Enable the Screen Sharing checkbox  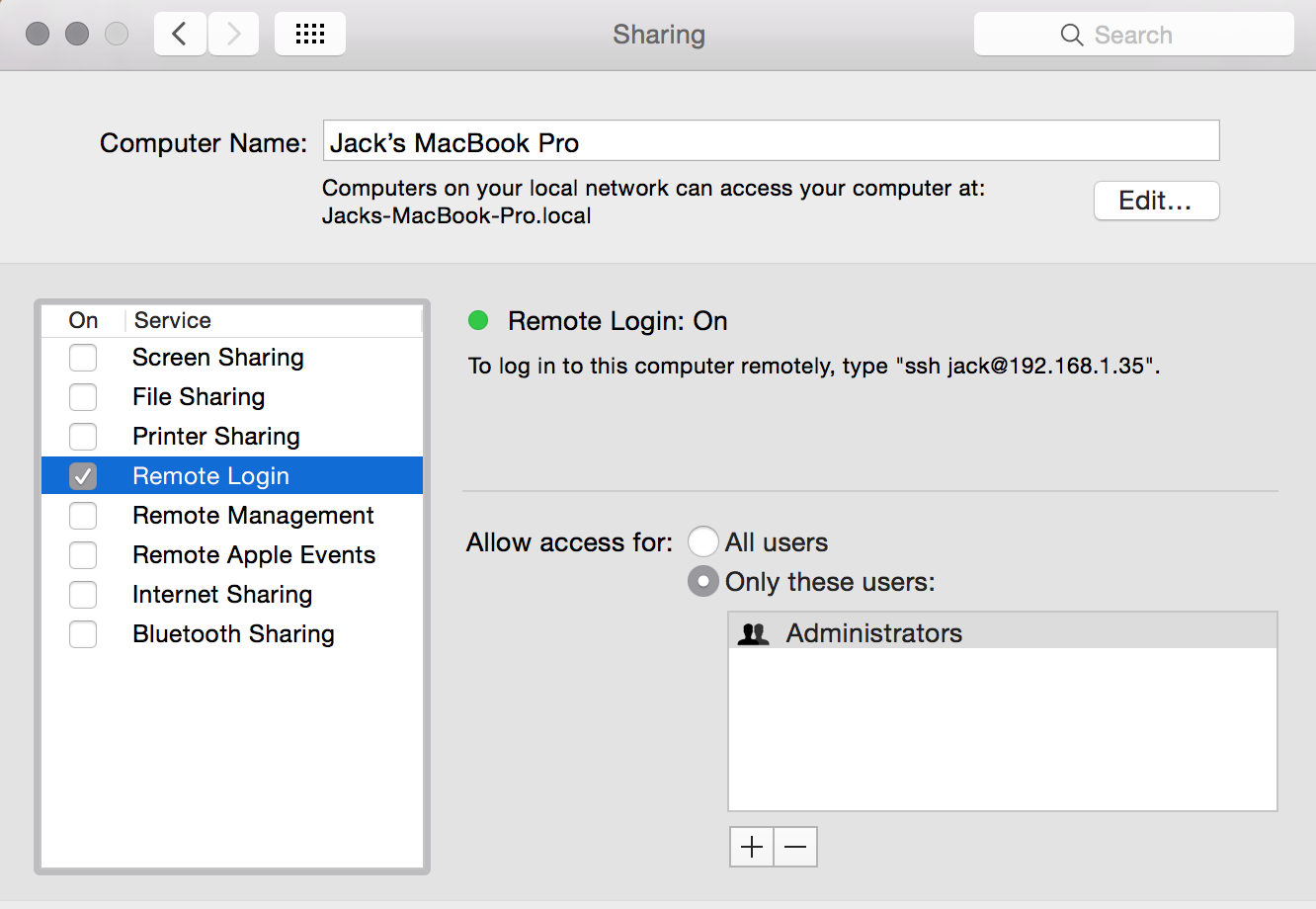[x=83, y=358]
